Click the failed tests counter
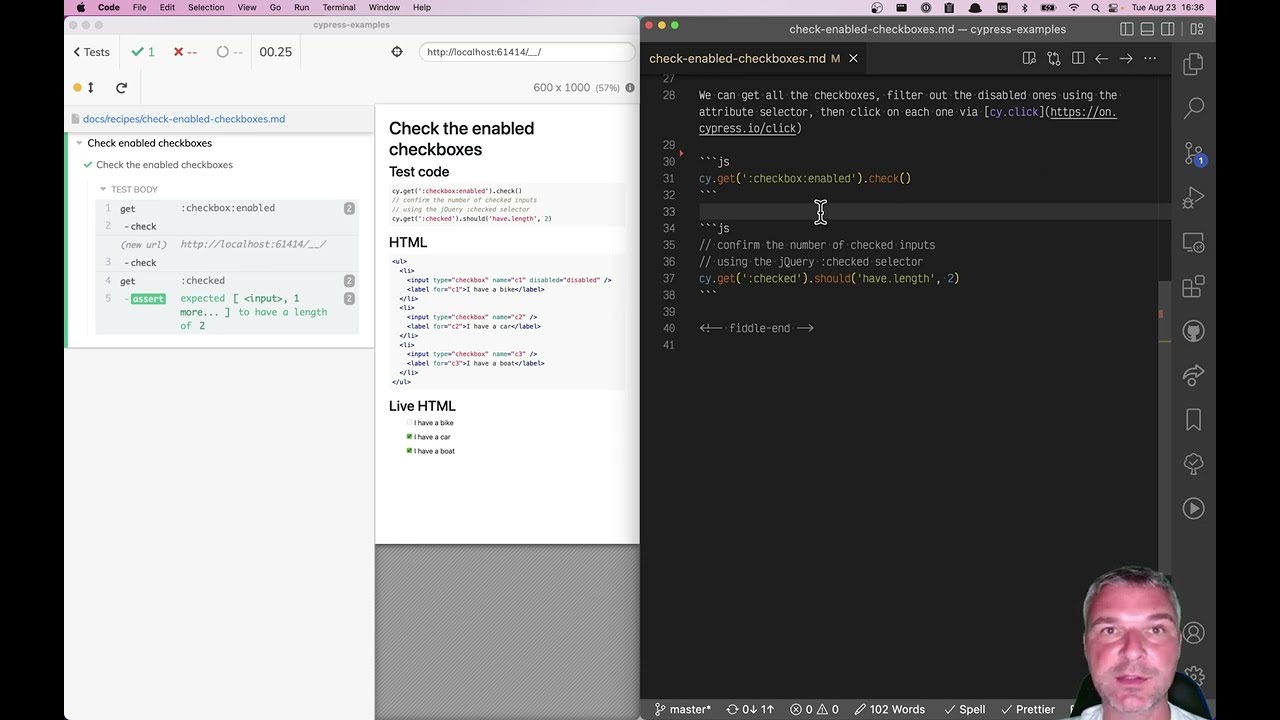Image resolution: width=1280 pixels, height=720 pixels. click(185, 52)
